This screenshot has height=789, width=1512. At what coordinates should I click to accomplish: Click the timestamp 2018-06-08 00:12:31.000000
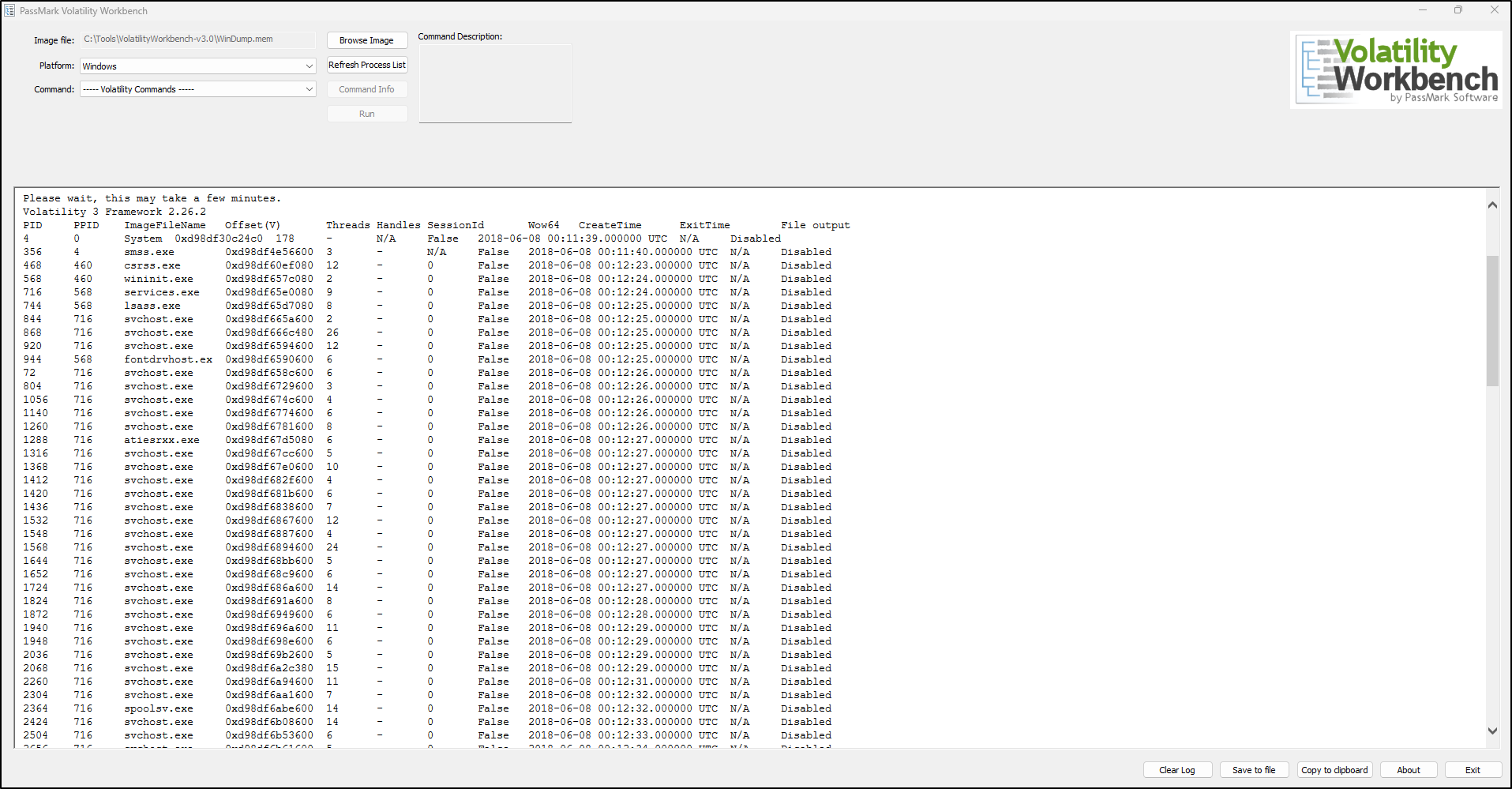(x=610, y=682)
